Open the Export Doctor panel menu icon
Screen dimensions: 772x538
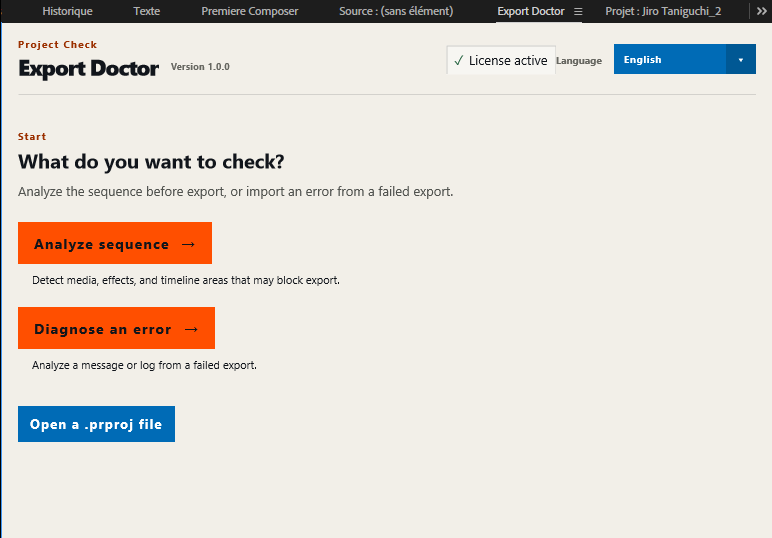pos(578,11)
